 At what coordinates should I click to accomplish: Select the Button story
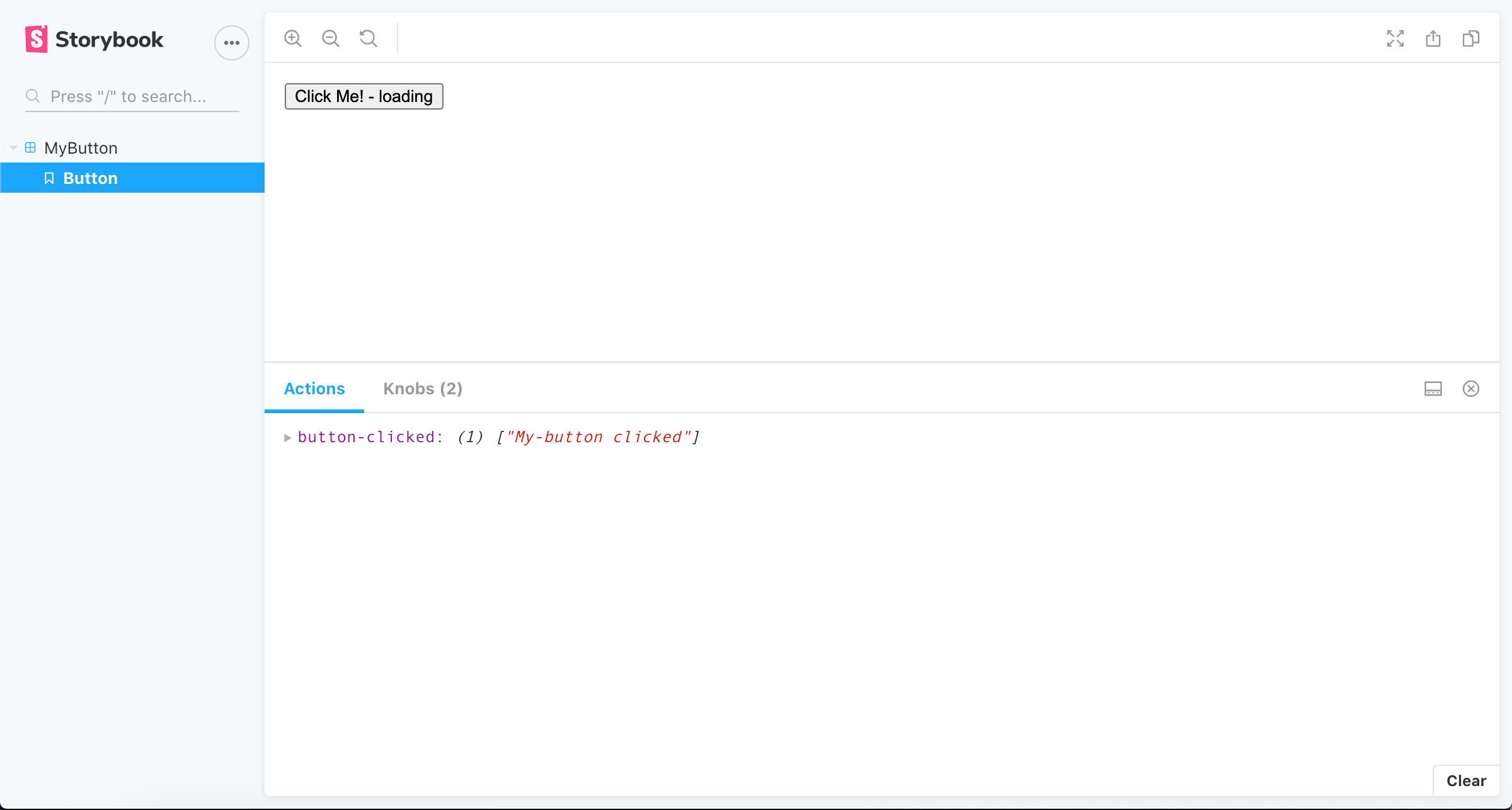pyautogui.click(x=90, y=178)
